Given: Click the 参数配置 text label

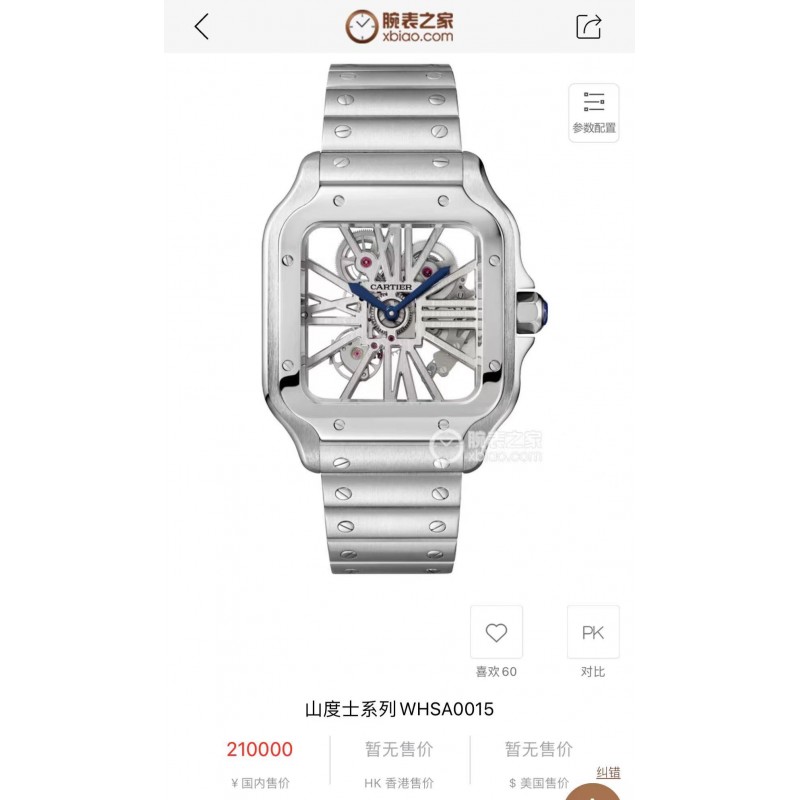Looking at the screenshot, I should point(594,128).
